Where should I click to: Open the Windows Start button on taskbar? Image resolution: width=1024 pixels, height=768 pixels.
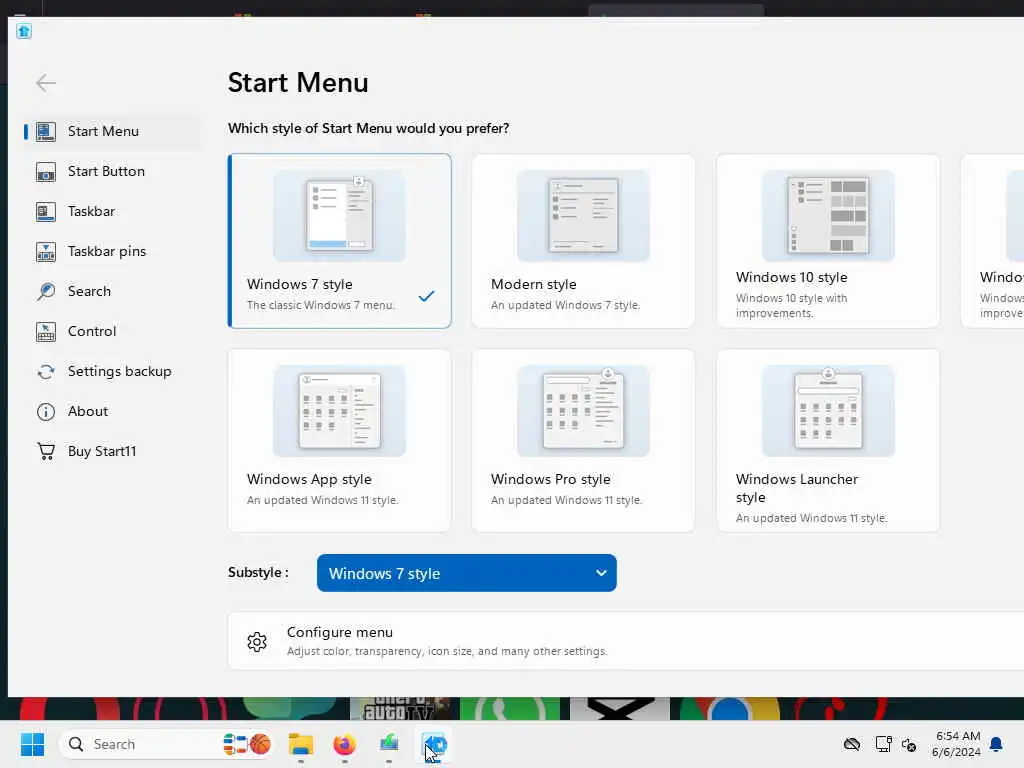(32, 744)
